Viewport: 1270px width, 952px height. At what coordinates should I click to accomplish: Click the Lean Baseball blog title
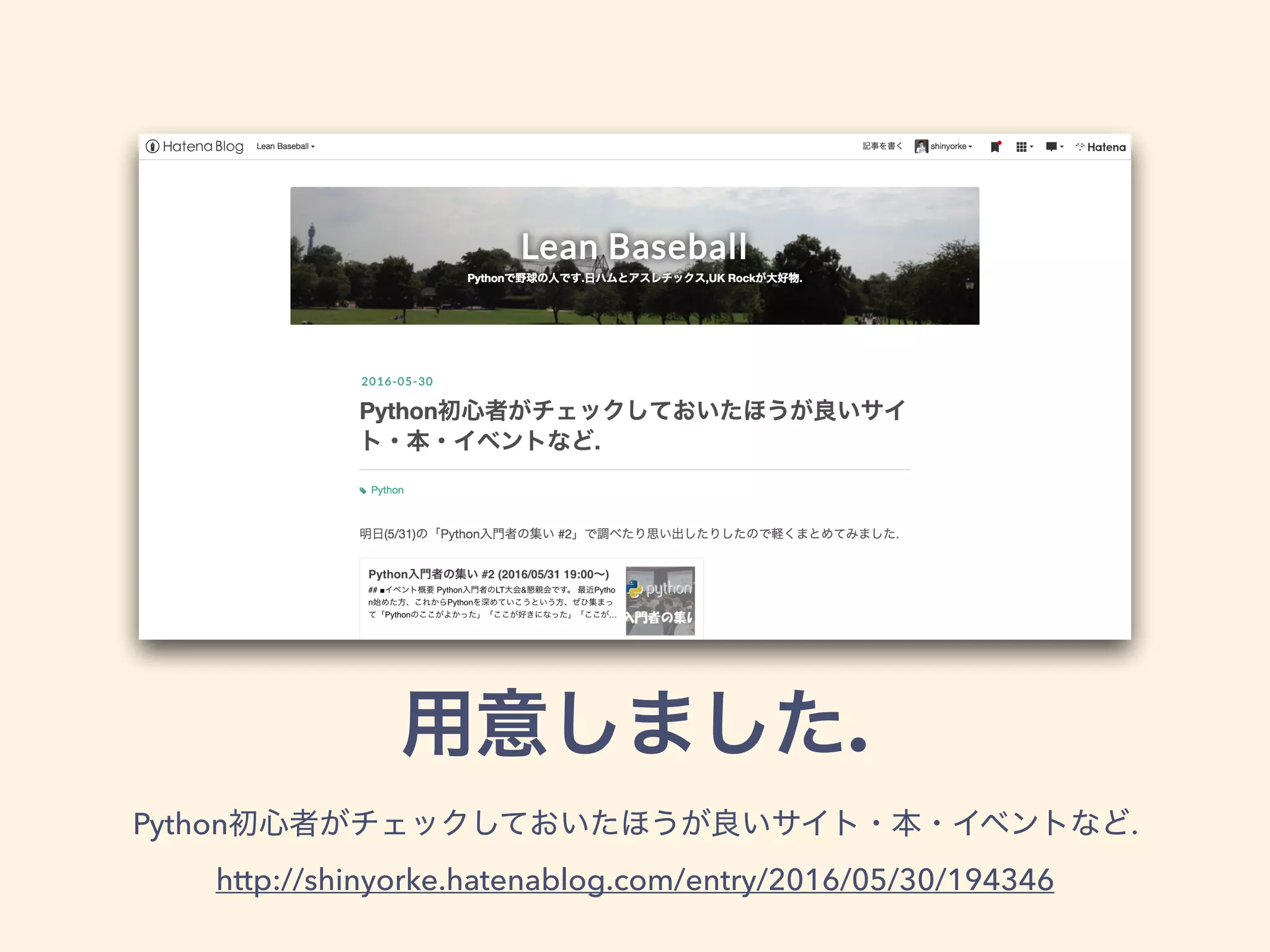[634, 247]
